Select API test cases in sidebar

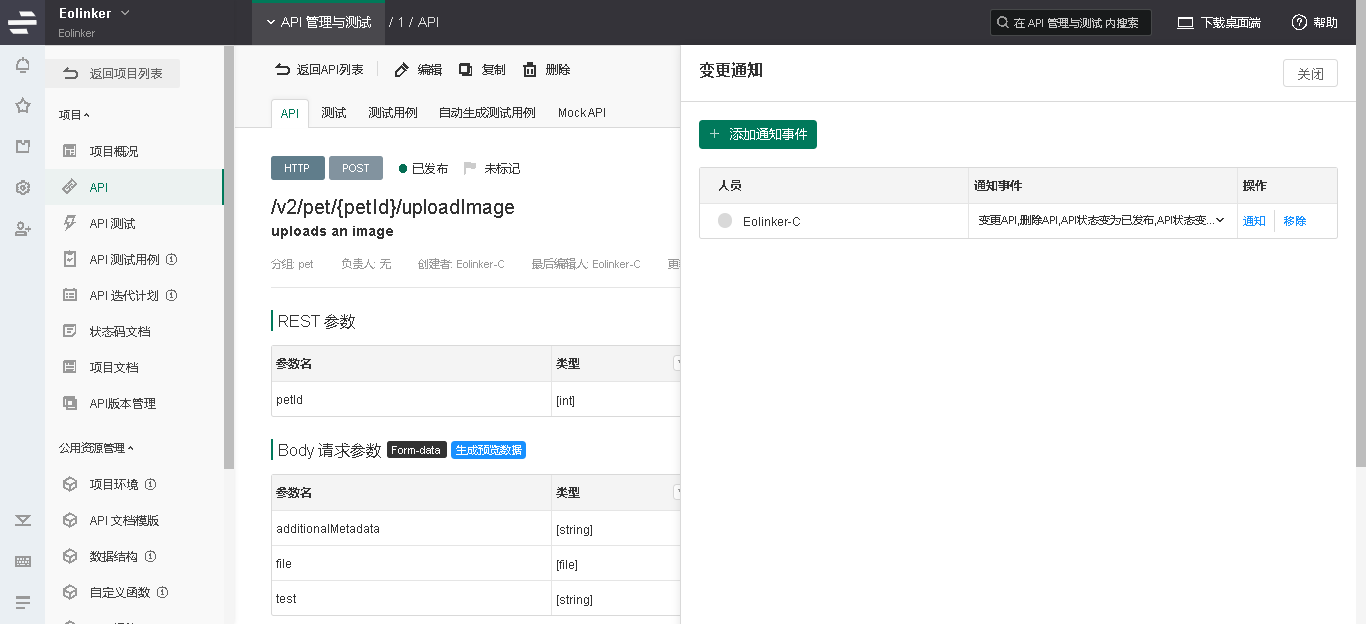pyautogui.click(x=124, y=260)
